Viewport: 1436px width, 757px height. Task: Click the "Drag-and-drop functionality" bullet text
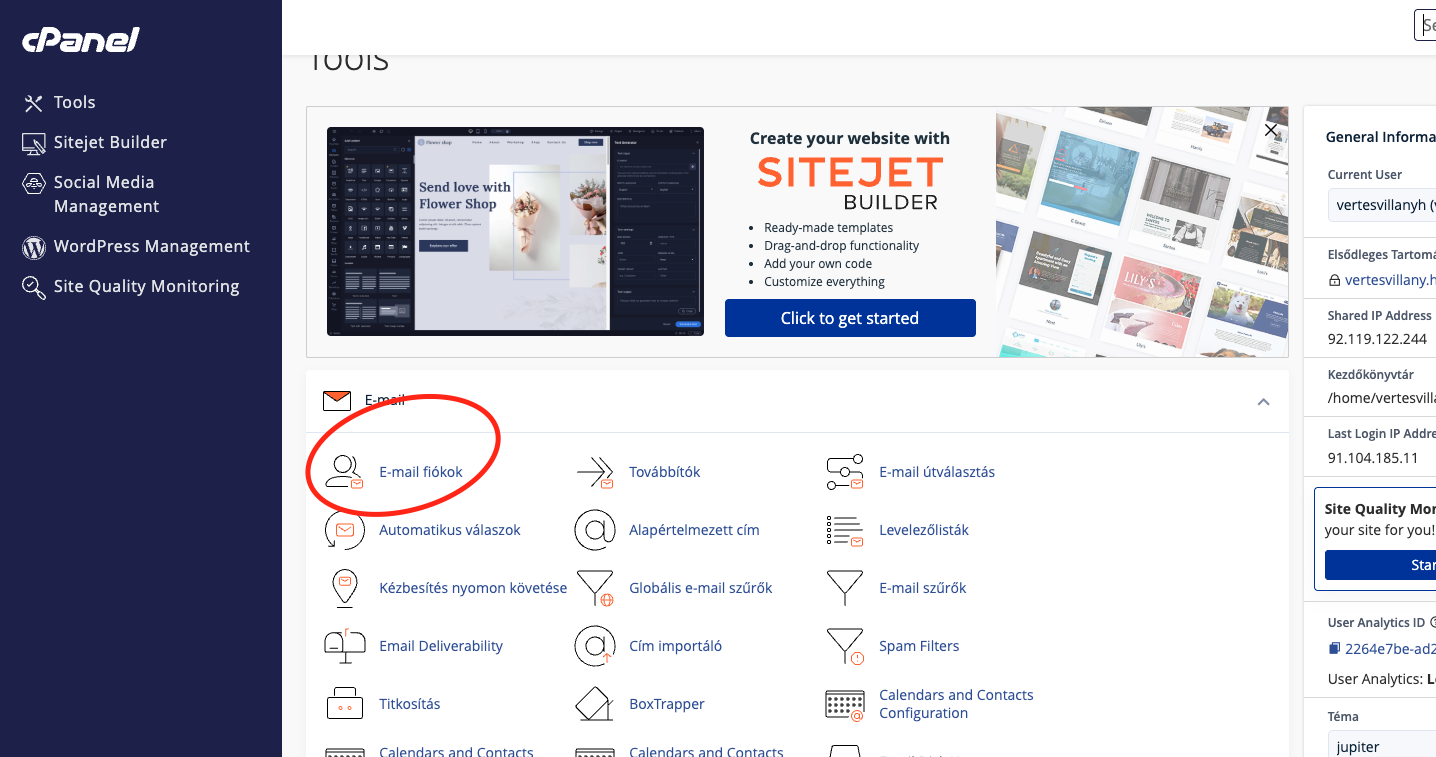(x=841, y=246)
